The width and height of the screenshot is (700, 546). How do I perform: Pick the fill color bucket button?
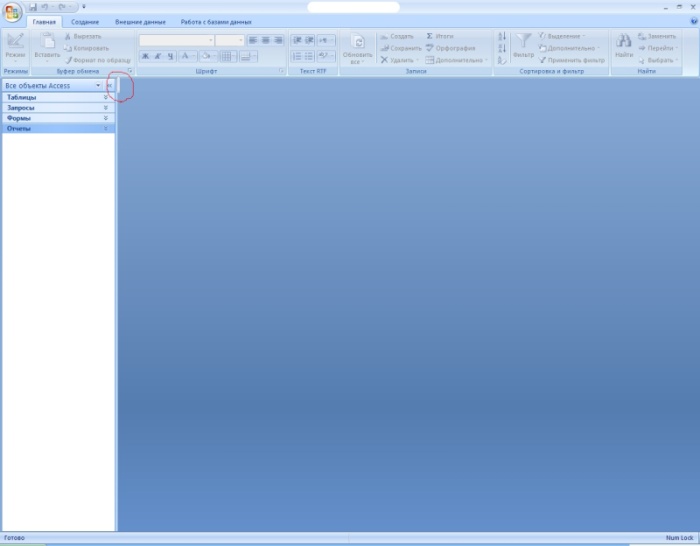tap(208, 56)
